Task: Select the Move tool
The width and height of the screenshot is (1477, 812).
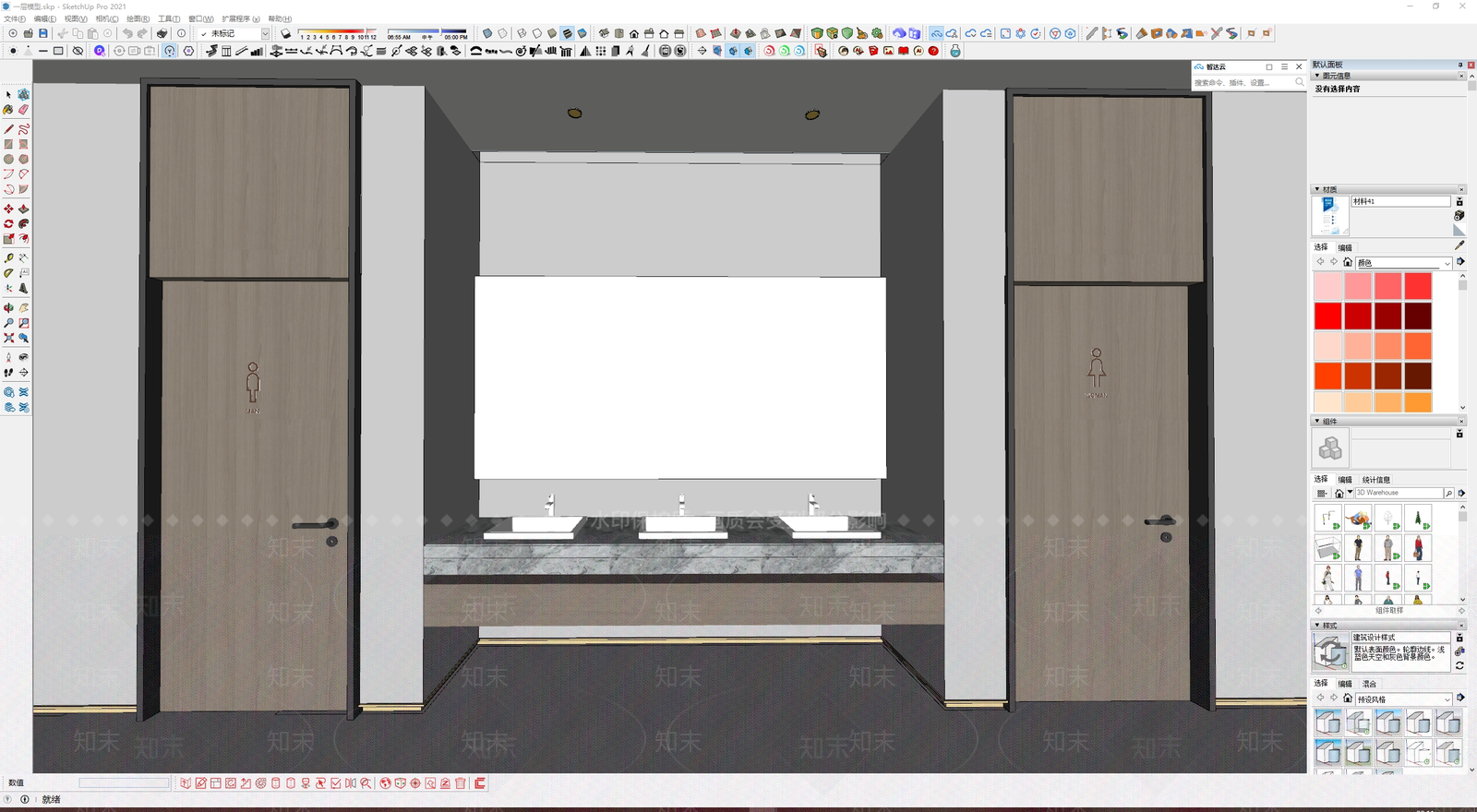Action: pyautogui.click(x=8, y=209)
